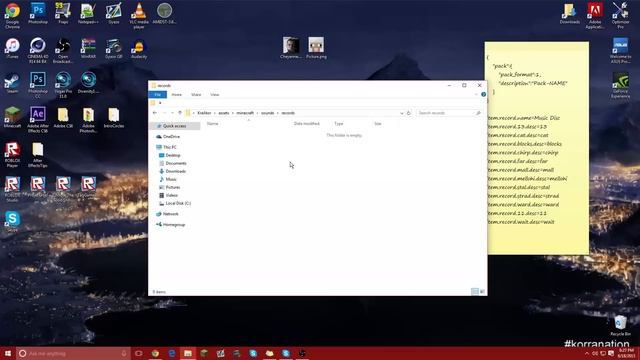Go back using Explorer back arrow
The height and width of the screenshot is (360, 640).
click(155, 113)
